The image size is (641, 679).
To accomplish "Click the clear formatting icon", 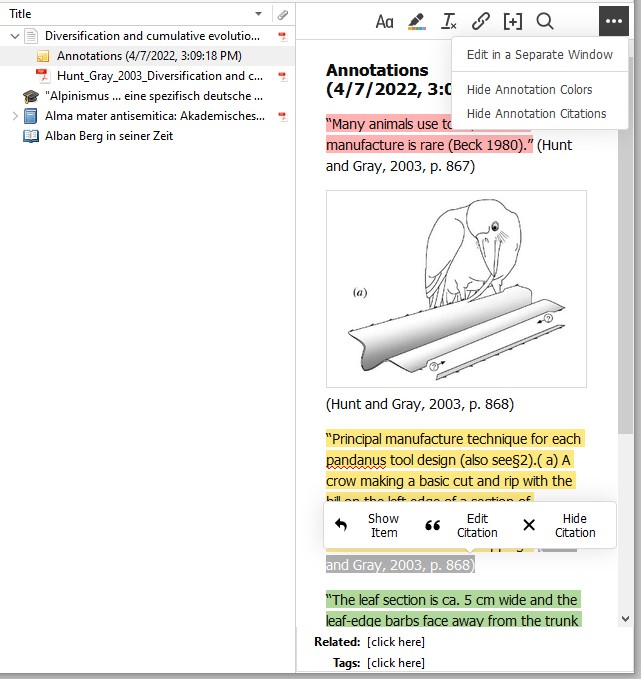I will [449, 21].
